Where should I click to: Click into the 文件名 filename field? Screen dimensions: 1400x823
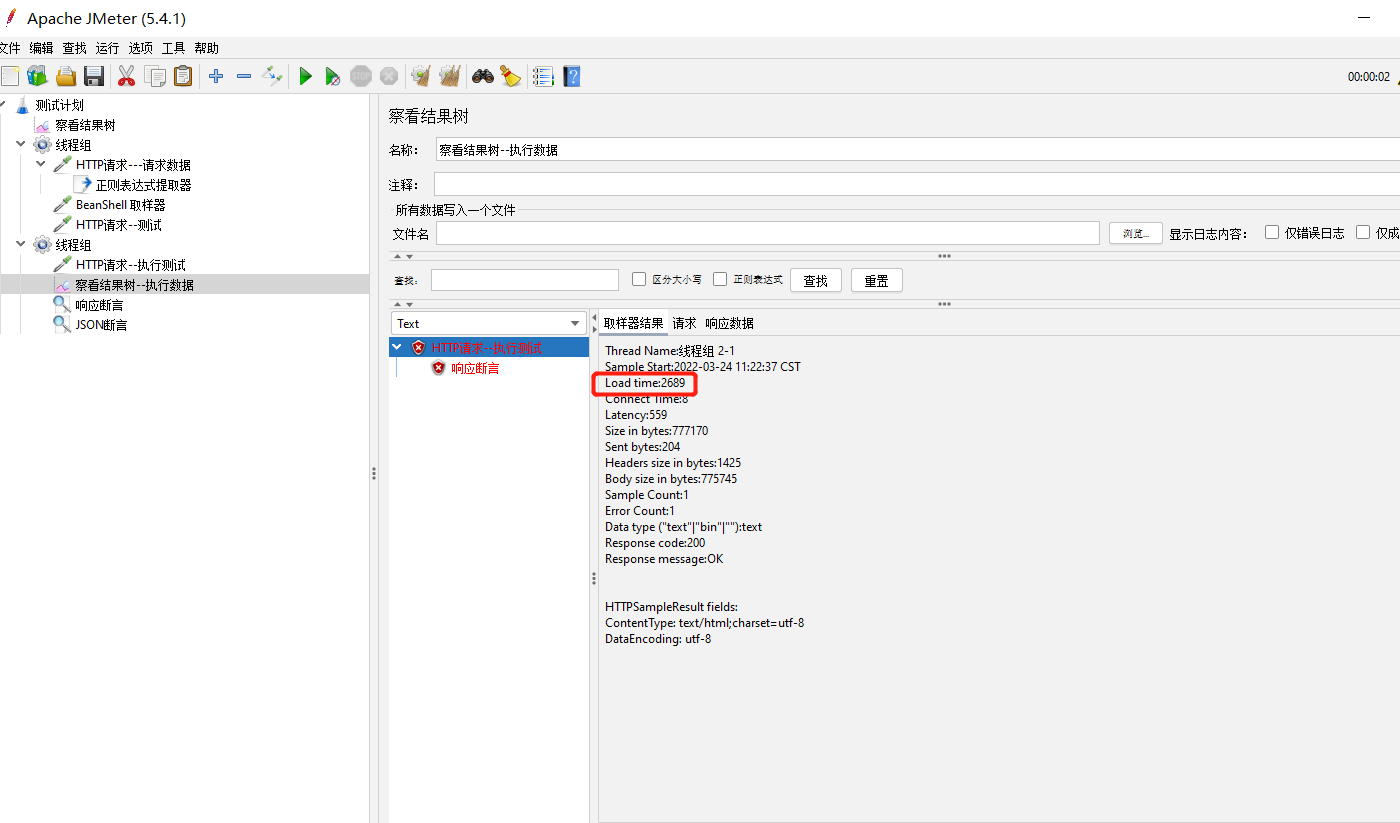point(768,233)
